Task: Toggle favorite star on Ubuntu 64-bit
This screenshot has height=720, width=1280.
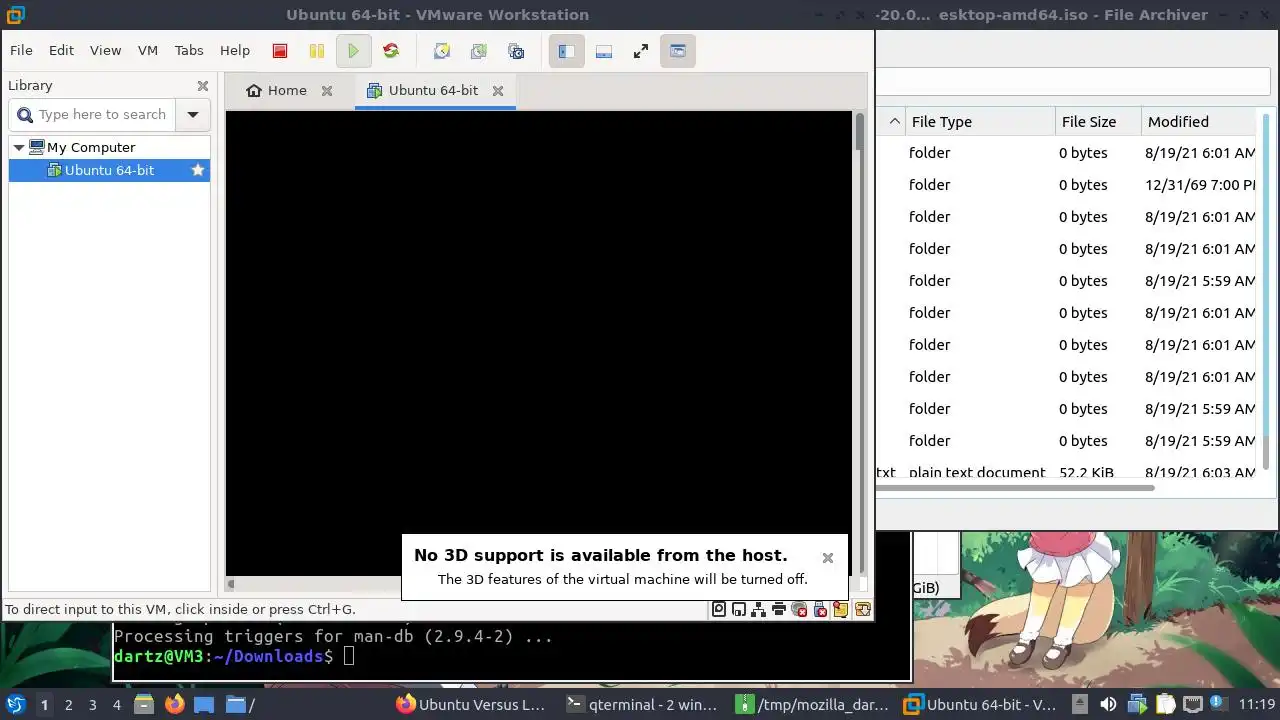Action: click(198, 170)
